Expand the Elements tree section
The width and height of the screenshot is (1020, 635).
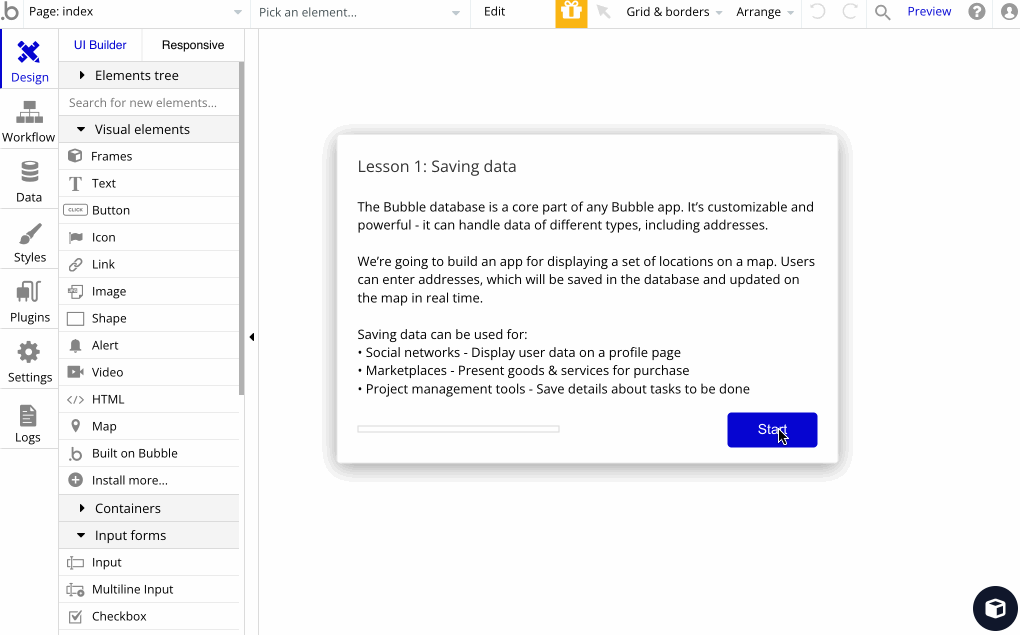(149, 75)
